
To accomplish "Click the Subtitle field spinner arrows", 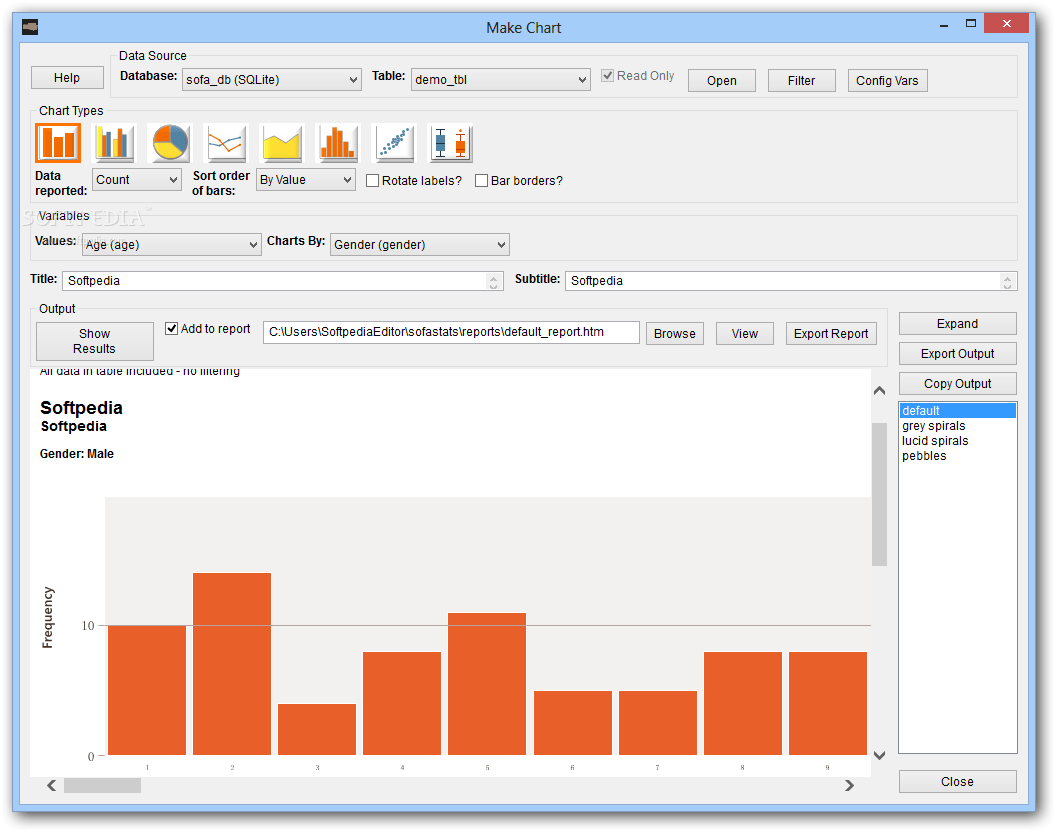I will tap(1008, 281).
